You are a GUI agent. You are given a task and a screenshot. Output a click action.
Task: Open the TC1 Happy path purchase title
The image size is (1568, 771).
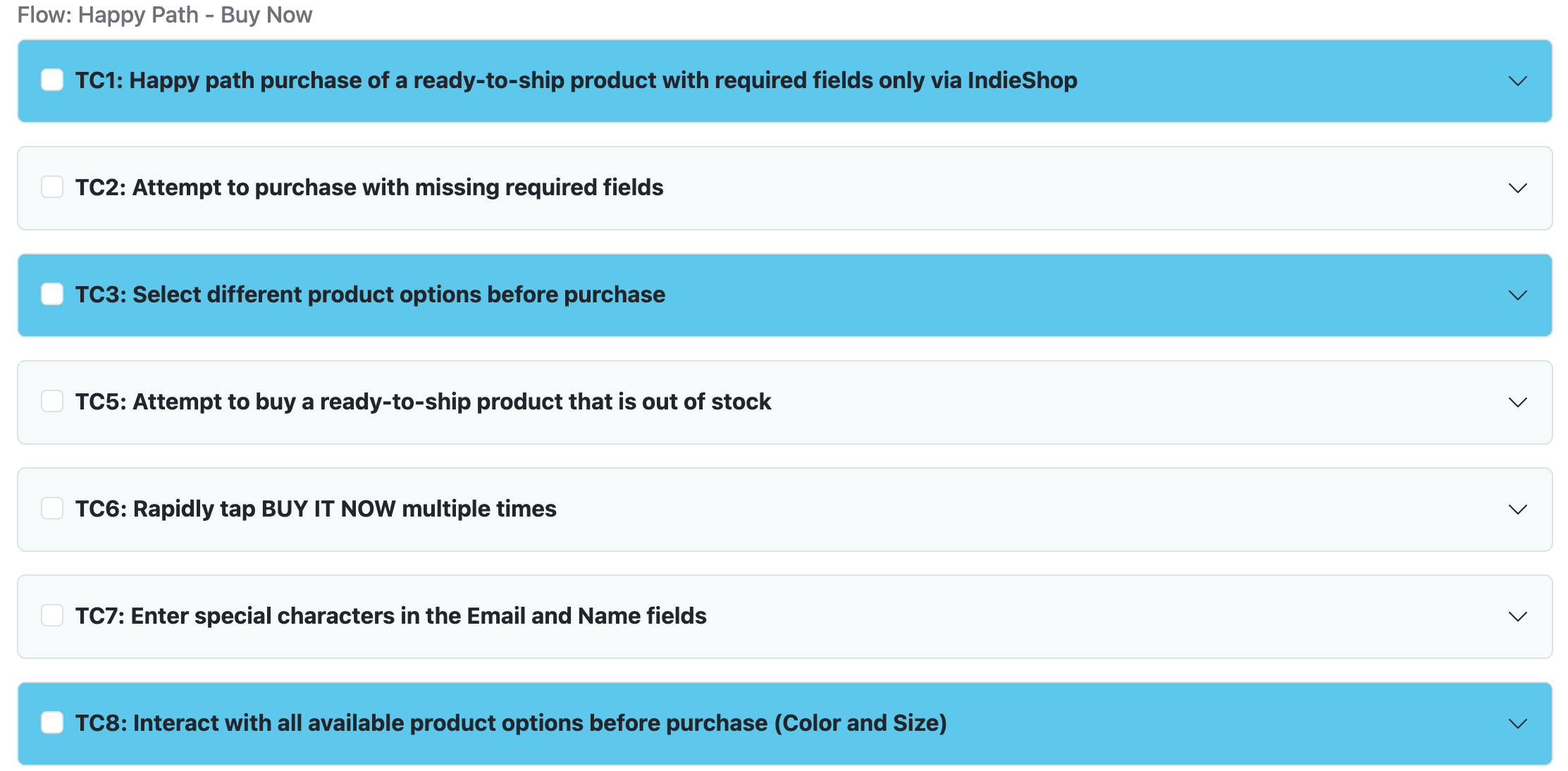[576, 80]
